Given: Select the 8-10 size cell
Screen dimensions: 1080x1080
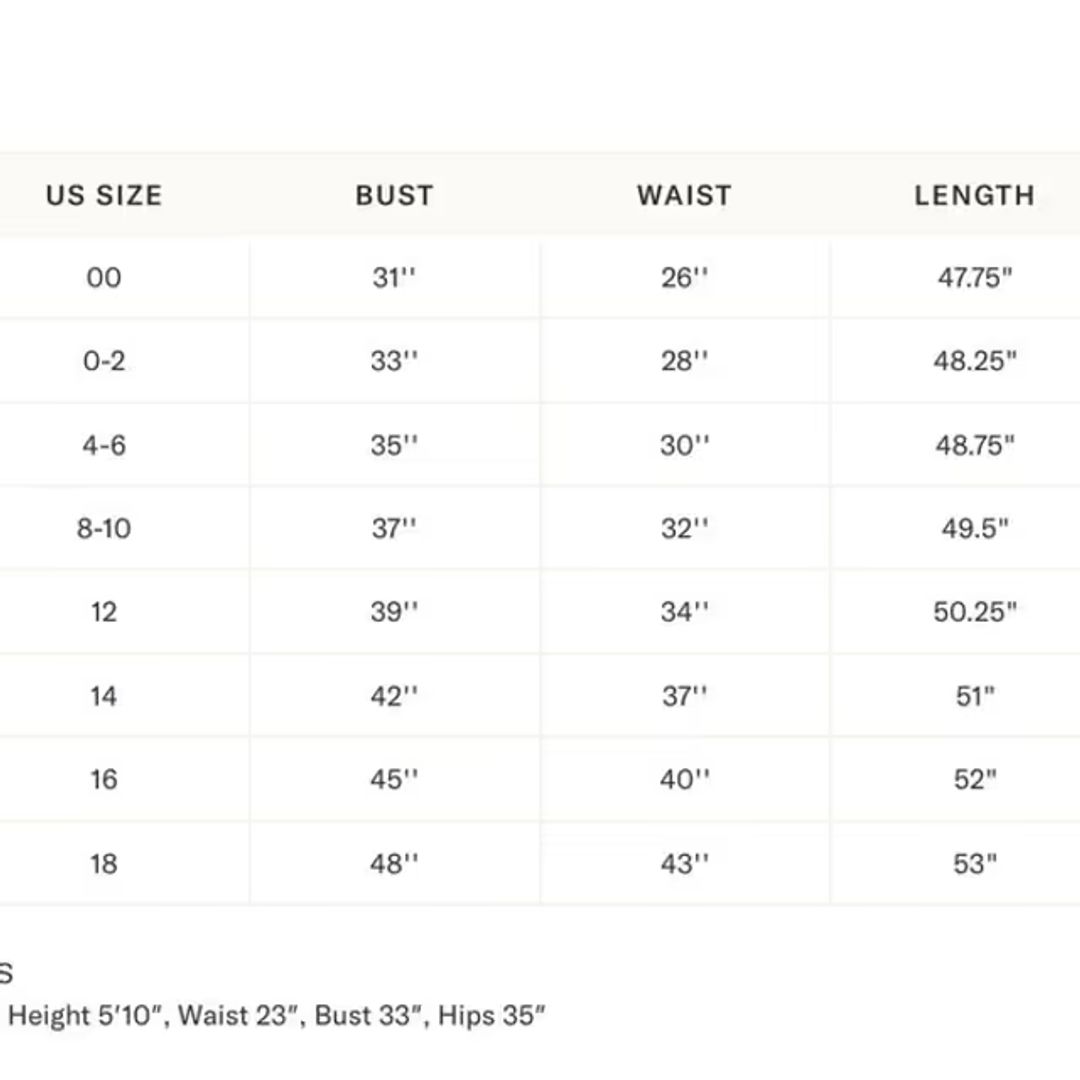Looking at the screenshot, I should [104, 528].
